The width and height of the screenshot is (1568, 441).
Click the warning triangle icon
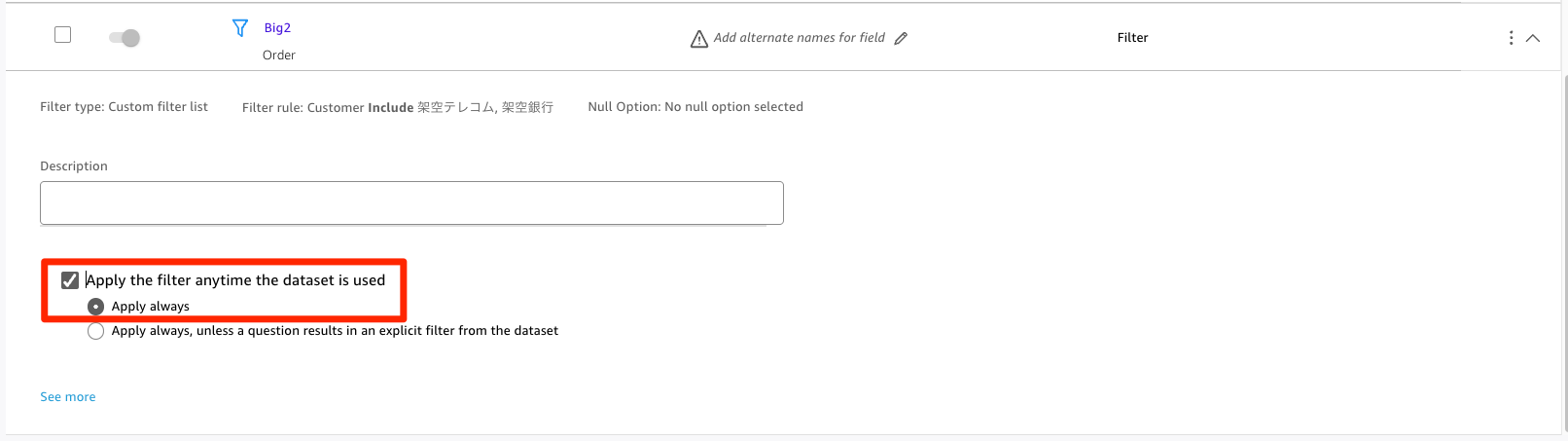click(x=698, y=39)
